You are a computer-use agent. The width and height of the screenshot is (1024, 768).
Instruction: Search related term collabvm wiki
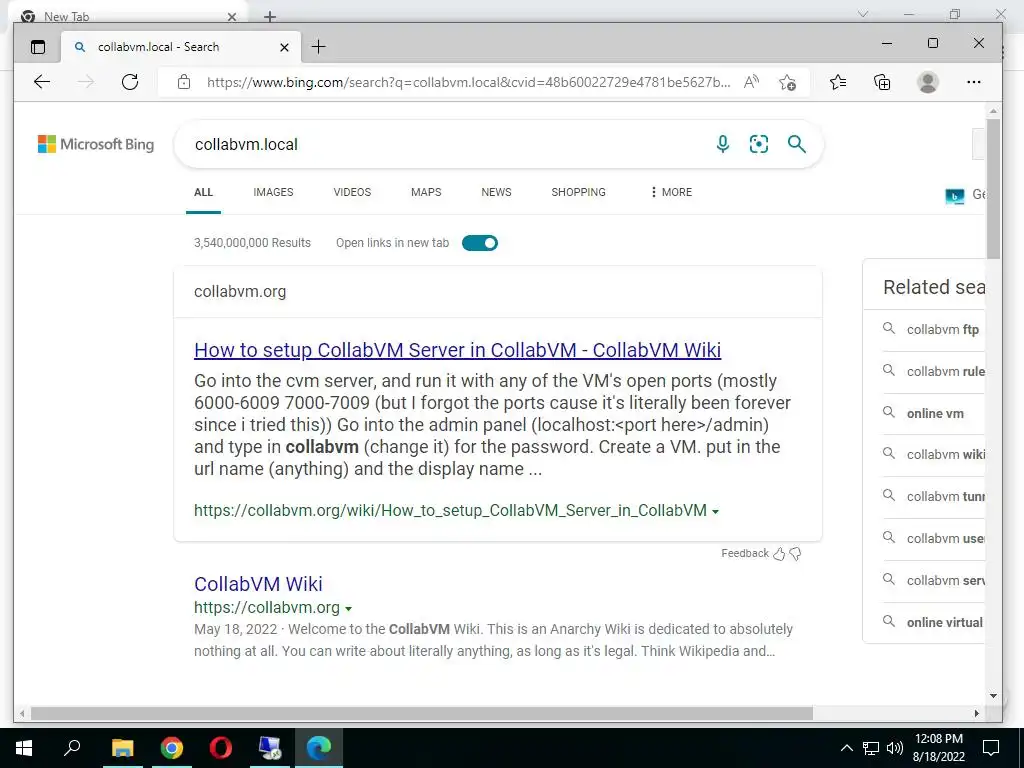[946, 455]
